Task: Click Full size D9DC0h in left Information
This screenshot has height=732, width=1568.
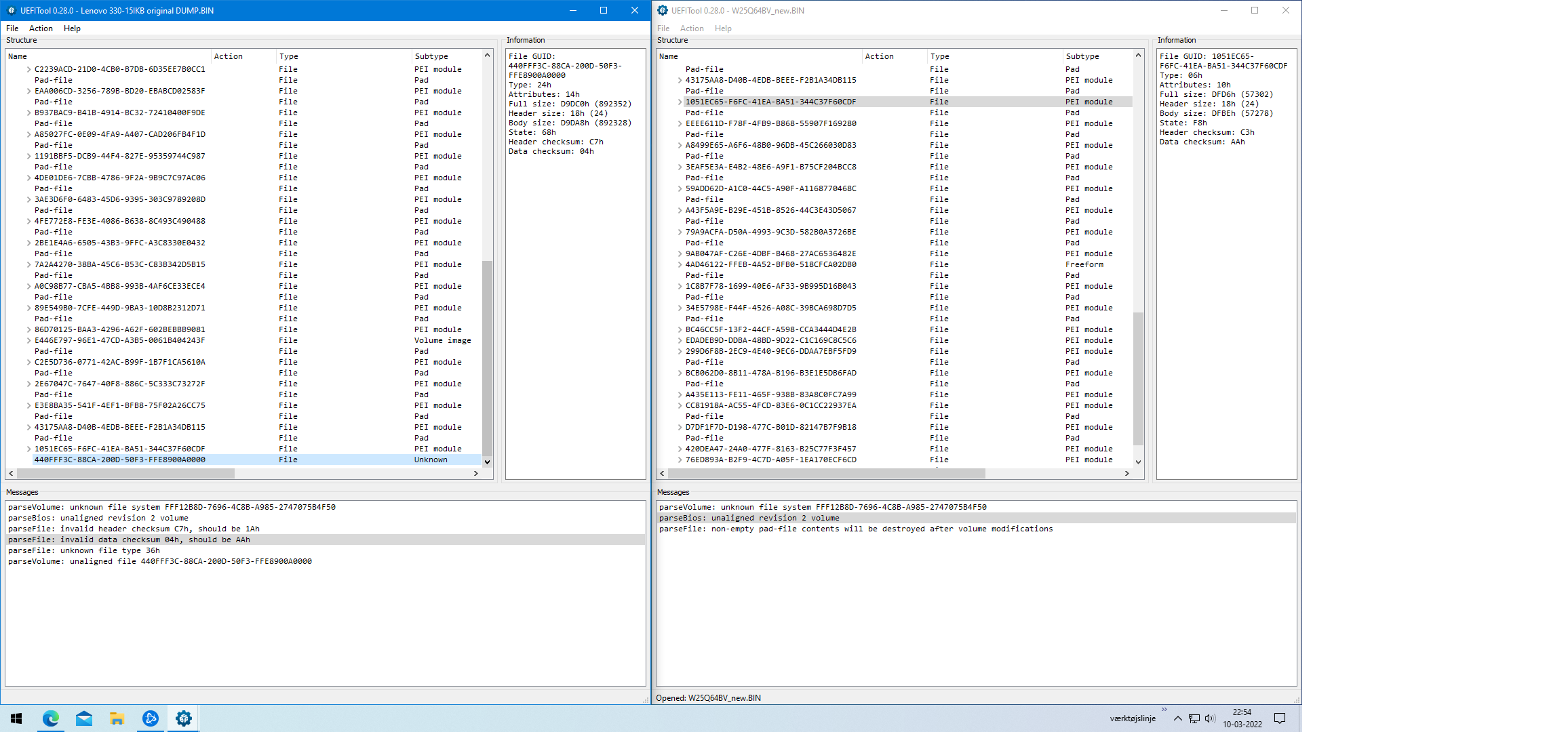Action: [x=570, y=104]
